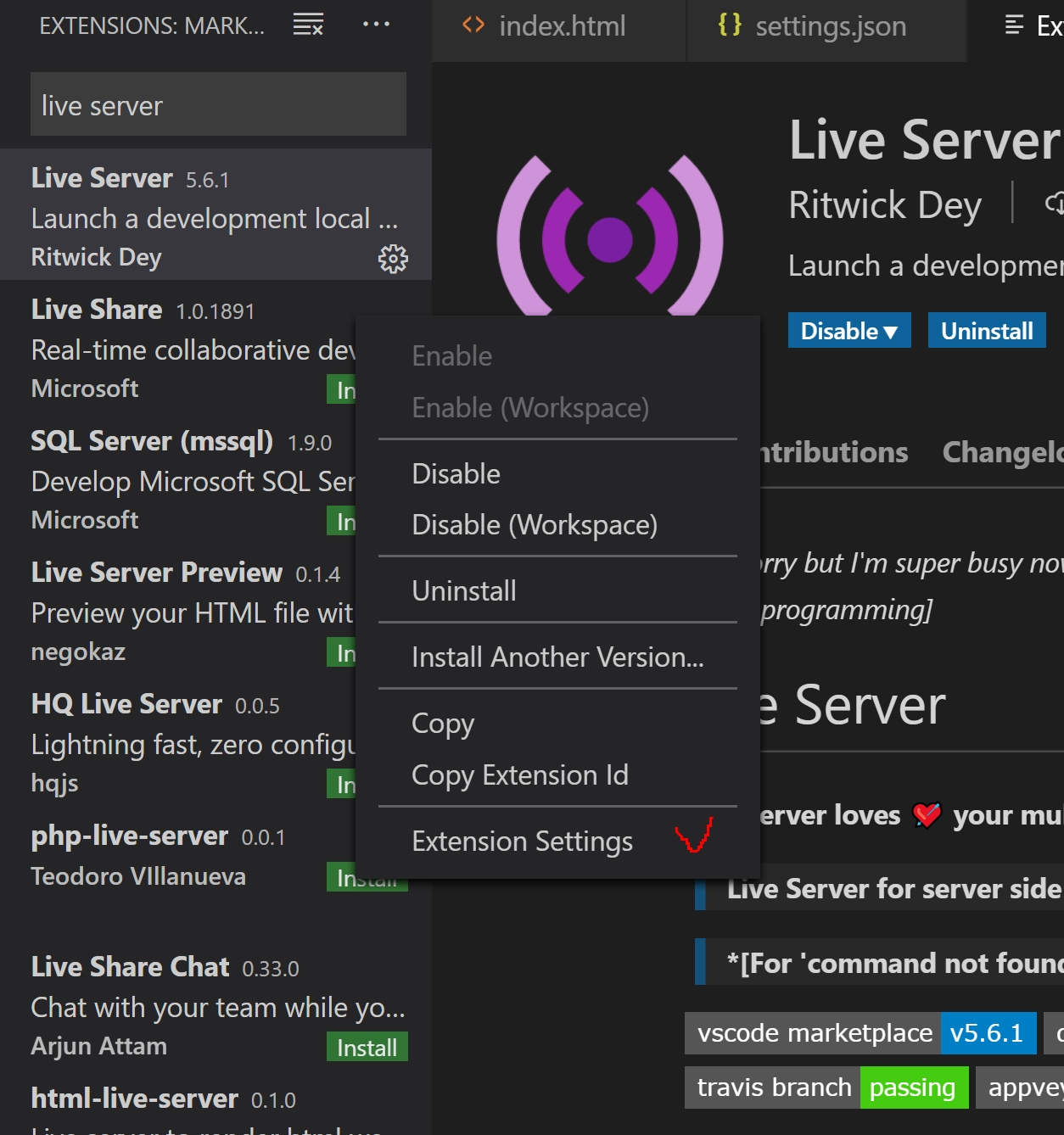
Task: Select Install Another Version menu entry
Action: 557,657
